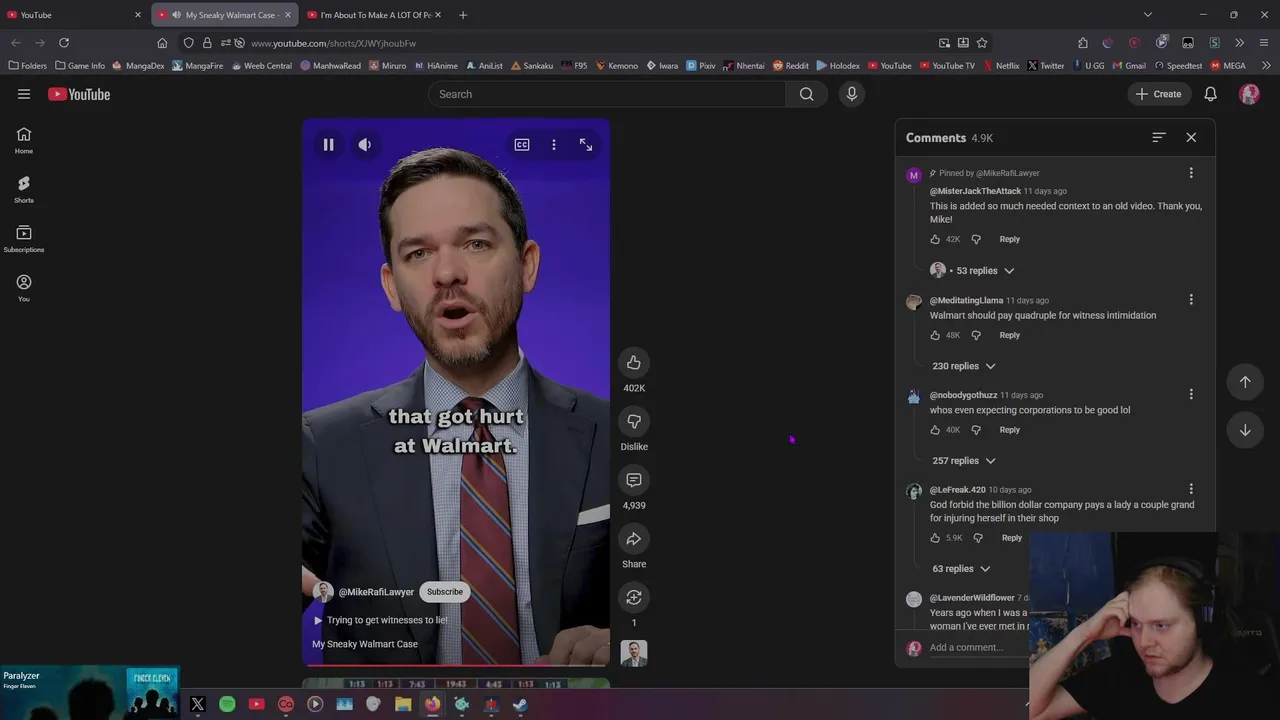Toggle closed captions on the video

(x=522, y=145)
